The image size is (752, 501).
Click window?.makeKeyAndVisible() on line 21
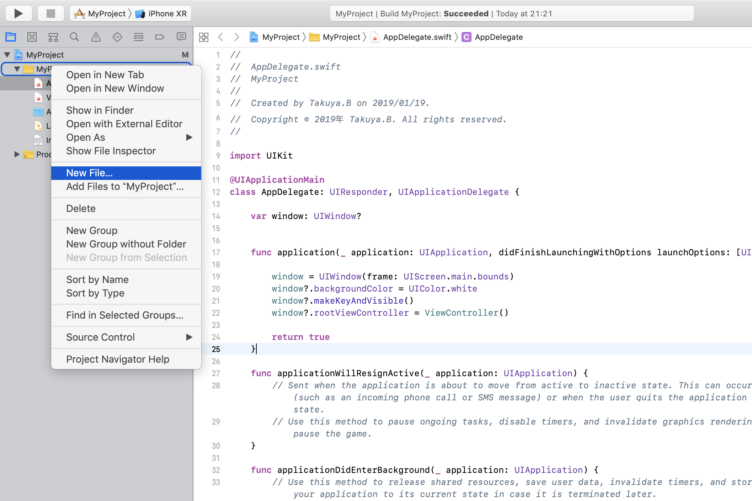(342, 301)
